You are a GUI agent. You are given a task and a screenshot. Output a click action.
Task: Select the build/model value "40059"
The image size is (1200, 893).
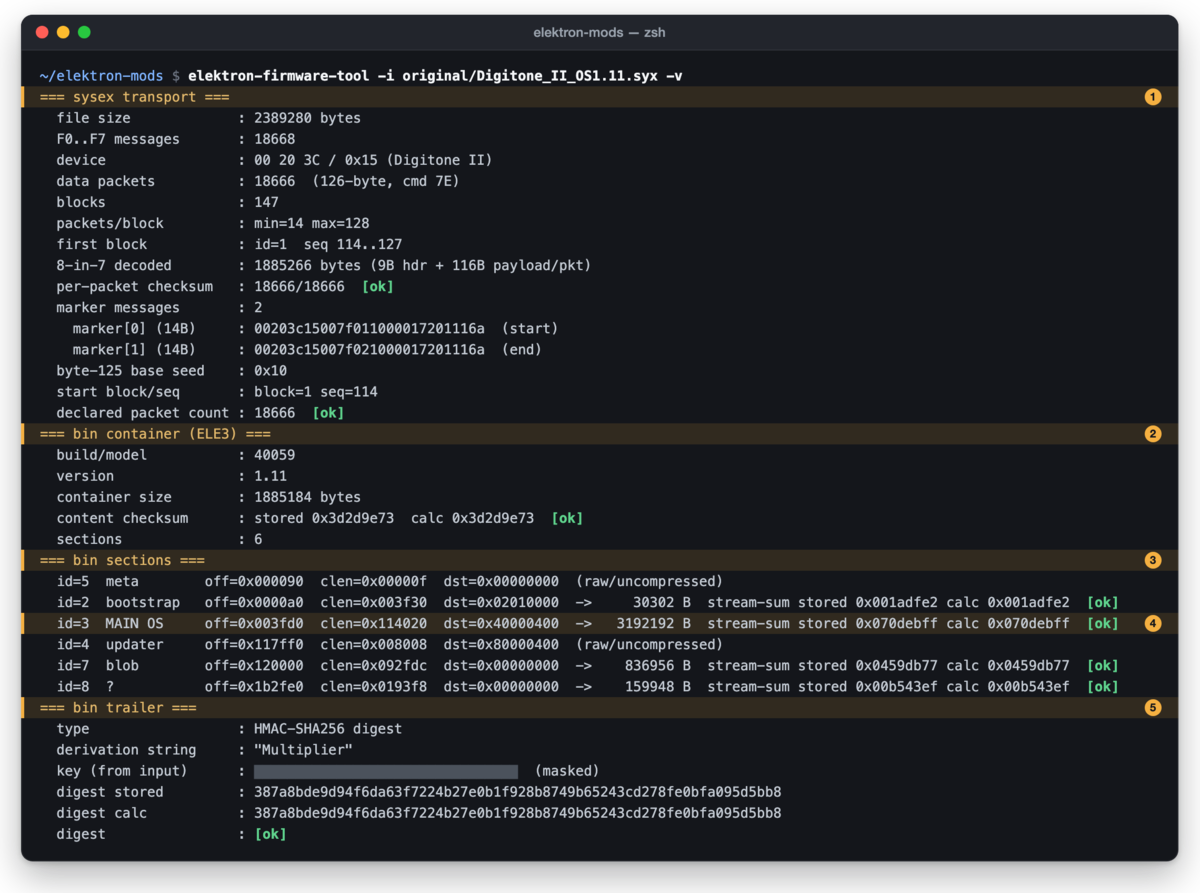274,455
